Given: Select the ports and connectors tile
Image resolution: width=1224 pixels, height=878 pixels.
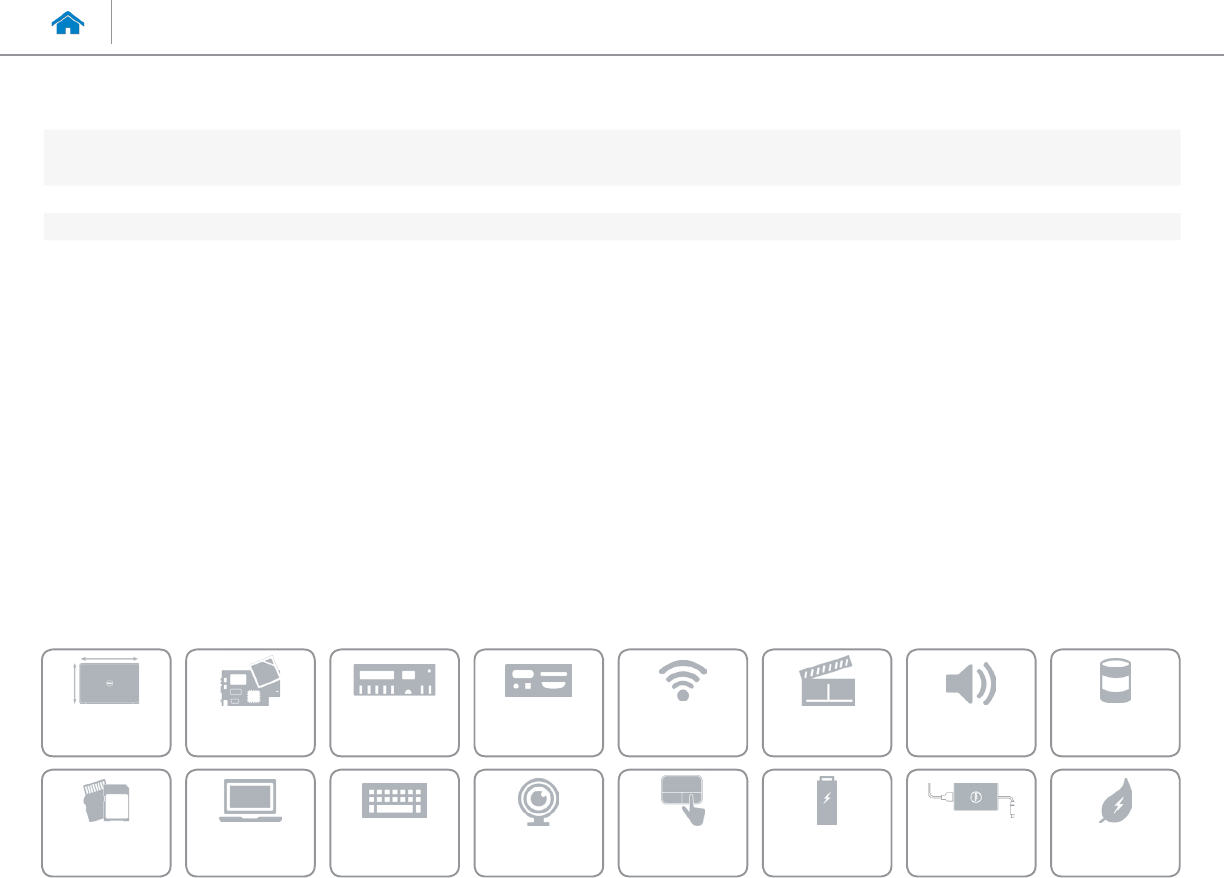Looking at the screenshot, I should tap(538, 702).
